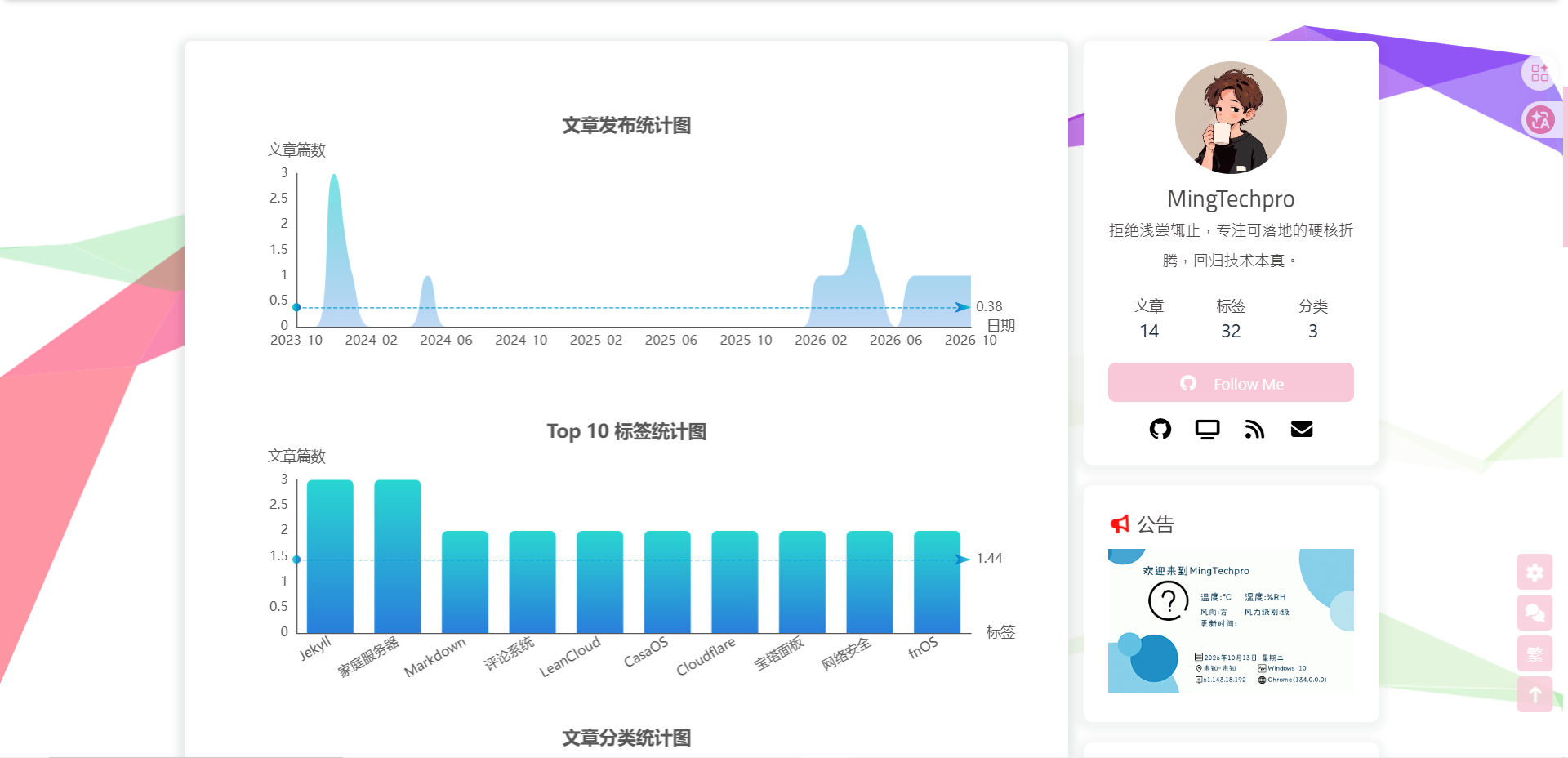Open the 标签 count 32 link
Image resolution: width=1568 pixels, height=758 pixels.
(x=1231, y=319)
